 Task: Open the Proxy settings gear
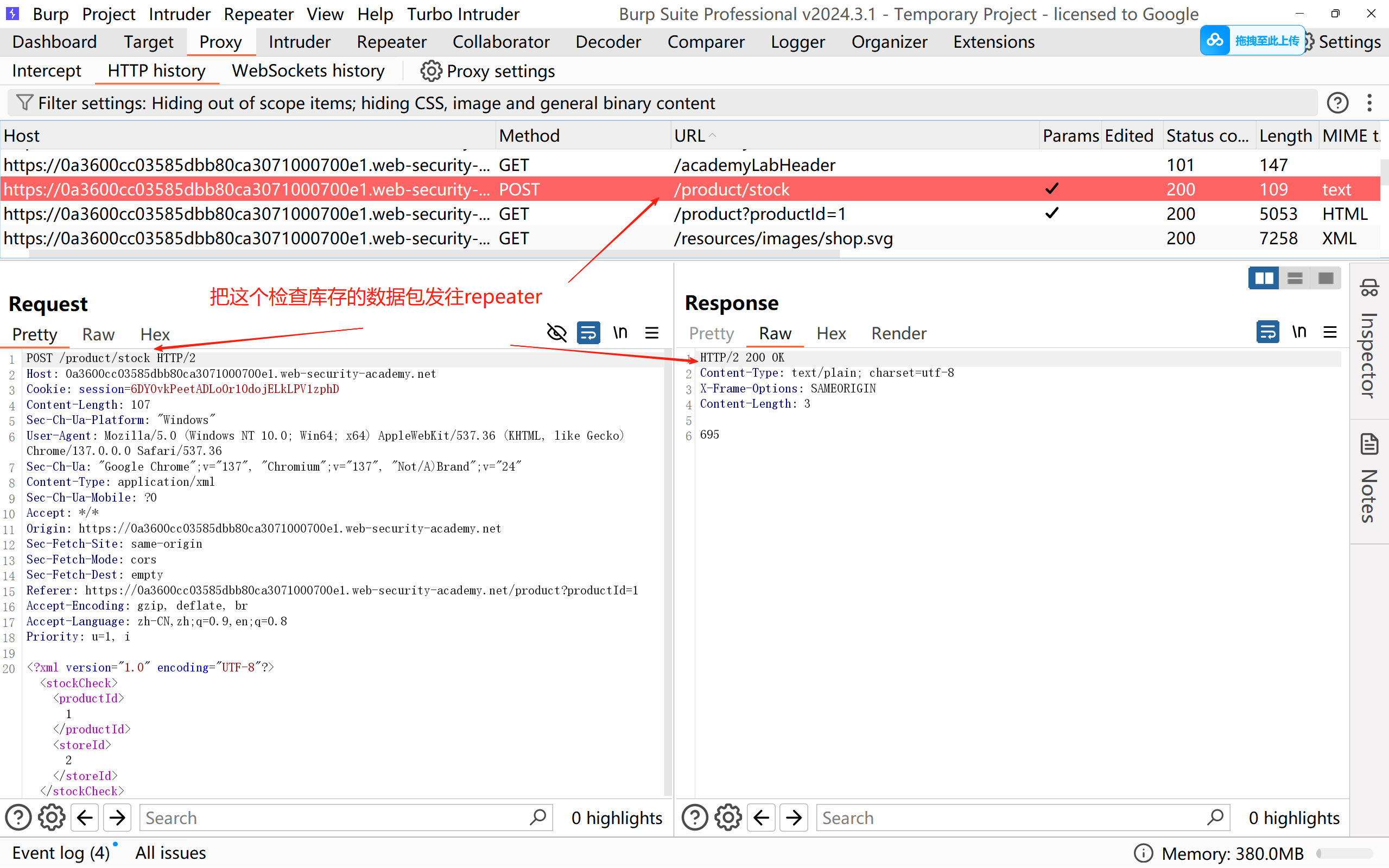pyautogui.click(x=430, y=71)
